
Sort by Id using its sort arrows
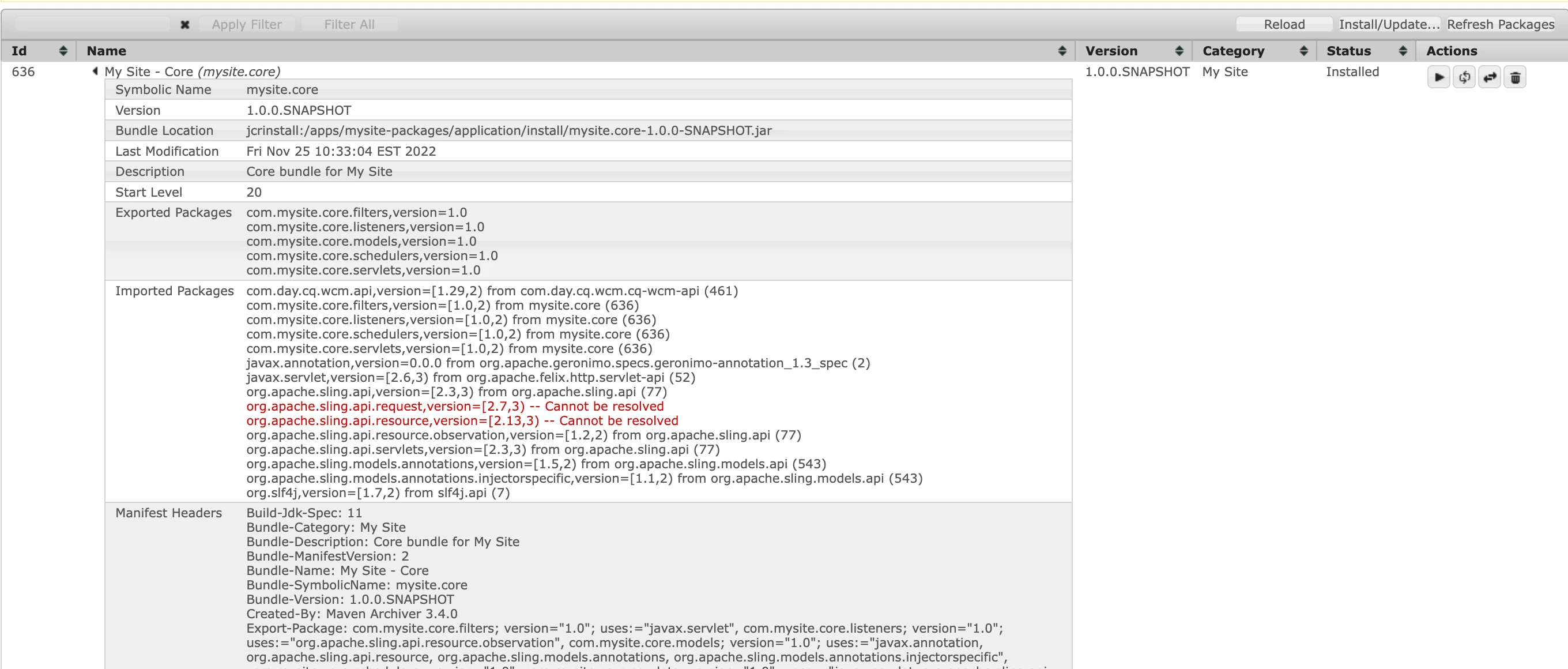pyautogui.click(x=63, y=51)
